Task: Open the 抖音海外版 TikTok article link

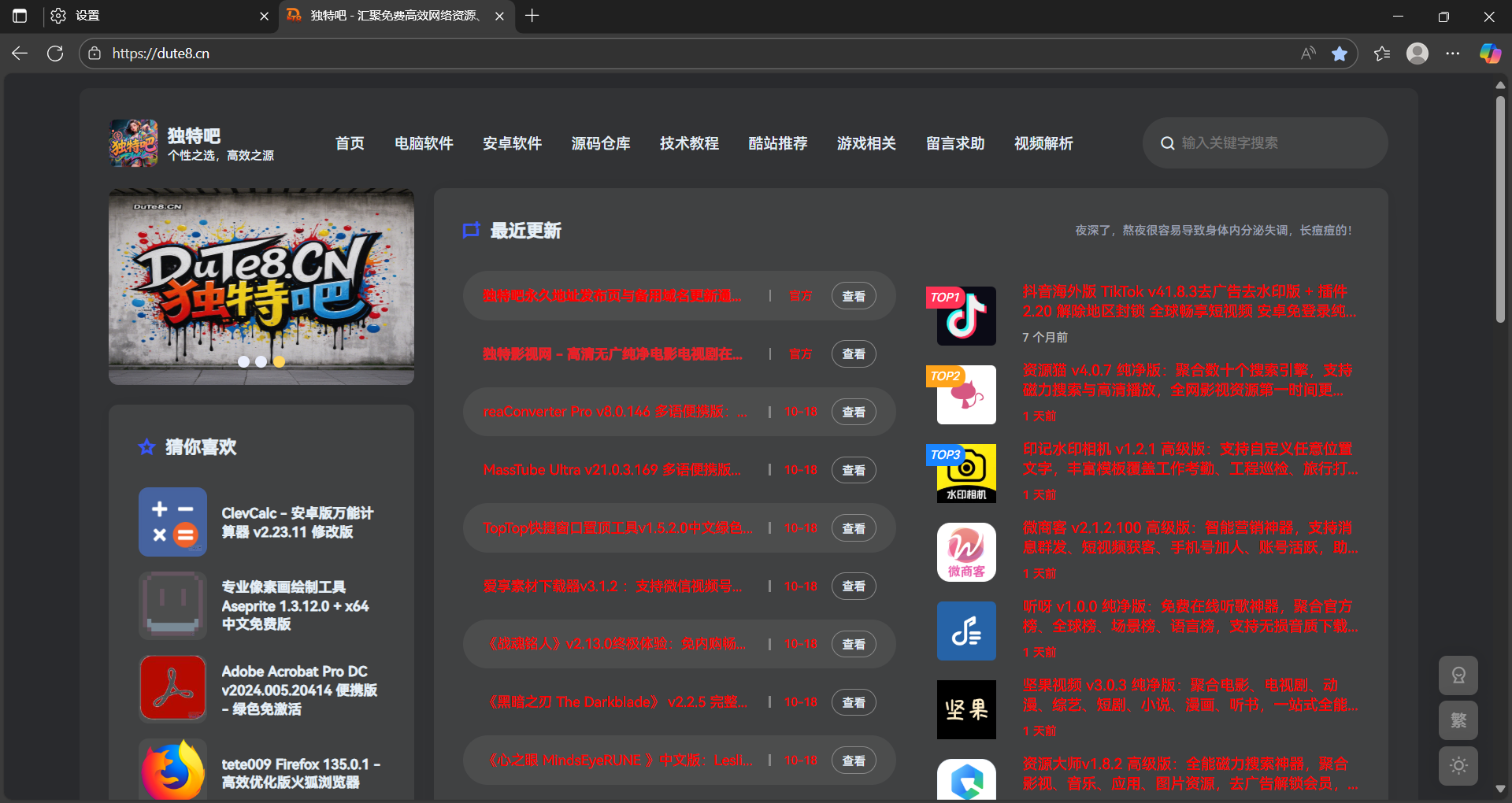Action: 1189,302
